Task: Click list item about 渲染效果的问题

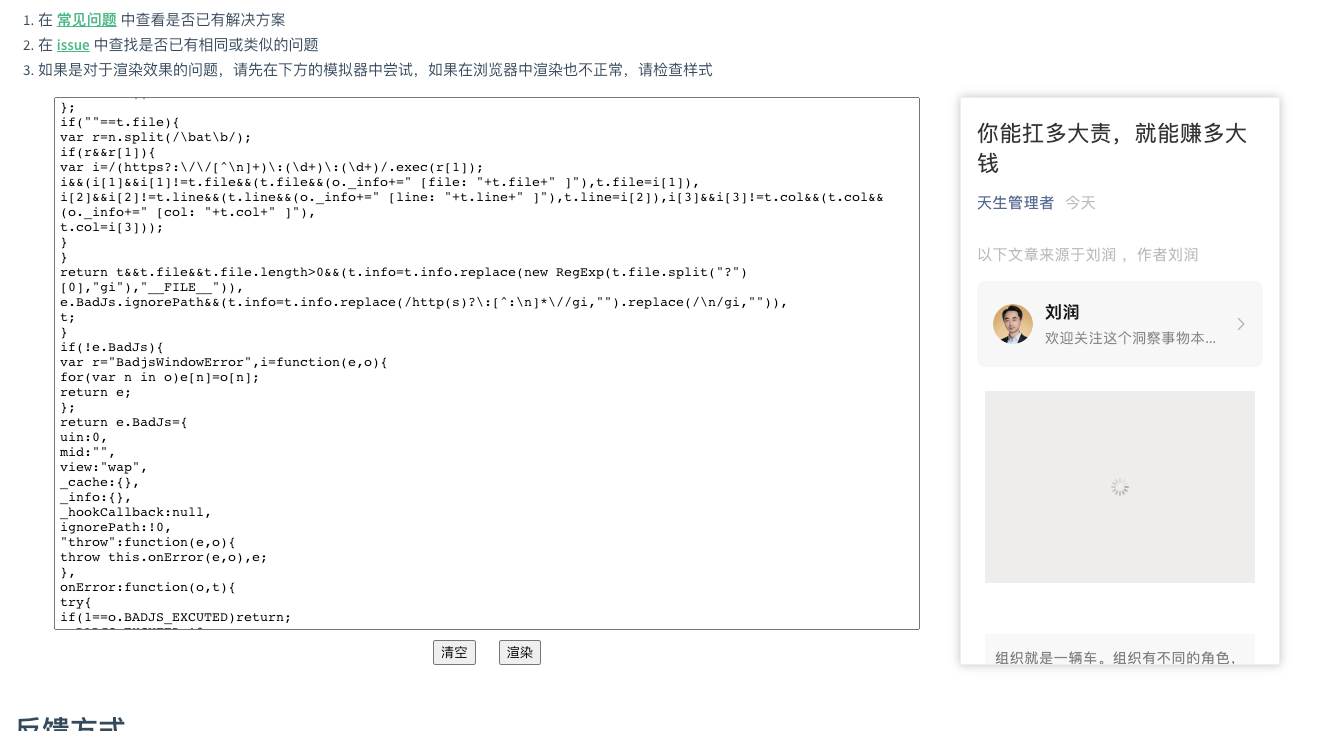Action: tap(375, 69)
